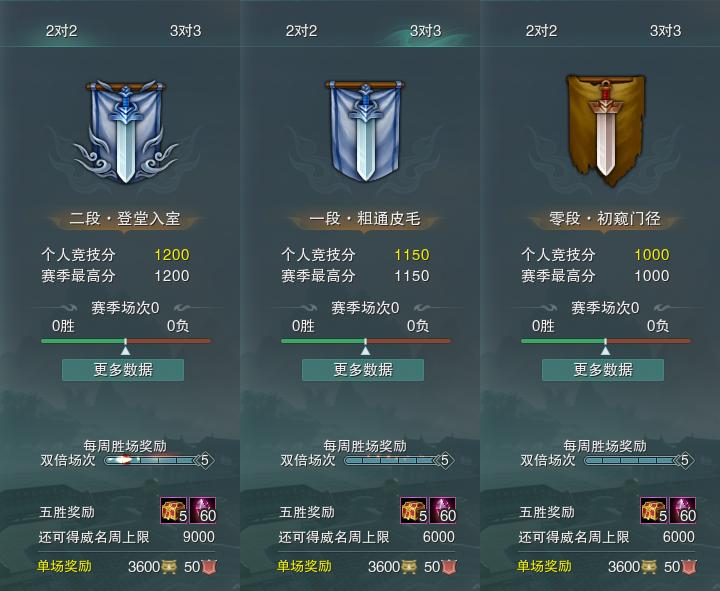720x591 pixels.
Task: Click the 一段·粗通皮毛 blue sword banner emblem
Action: (x=365, y=131)
